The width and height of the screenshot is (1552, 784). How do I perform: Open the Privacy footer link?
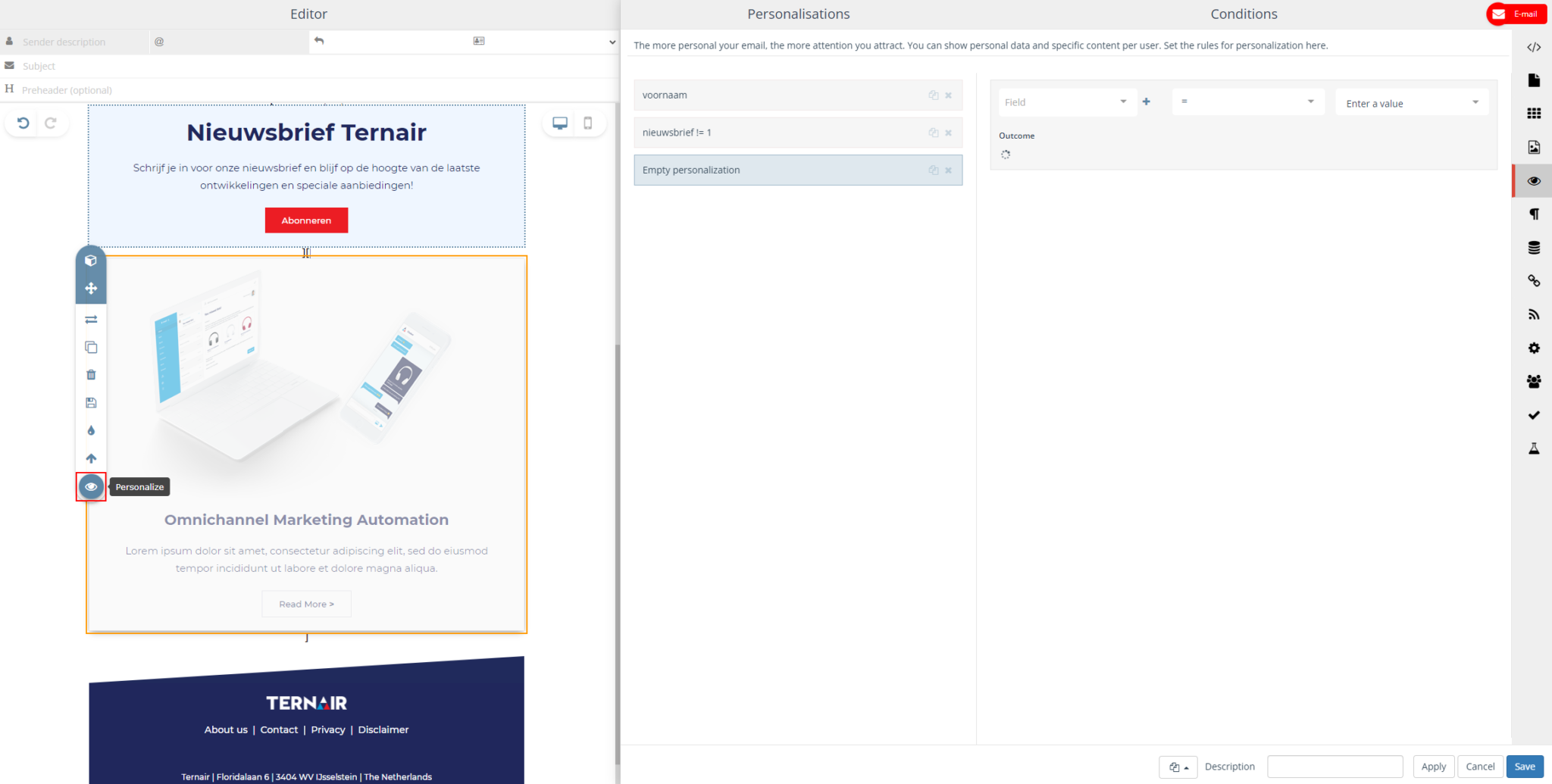coord(328,730)
